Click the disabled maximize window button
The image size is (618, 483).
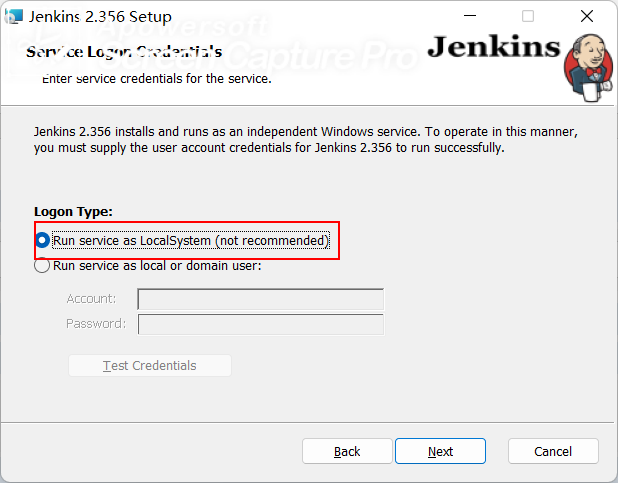click(x=528, y=16)
